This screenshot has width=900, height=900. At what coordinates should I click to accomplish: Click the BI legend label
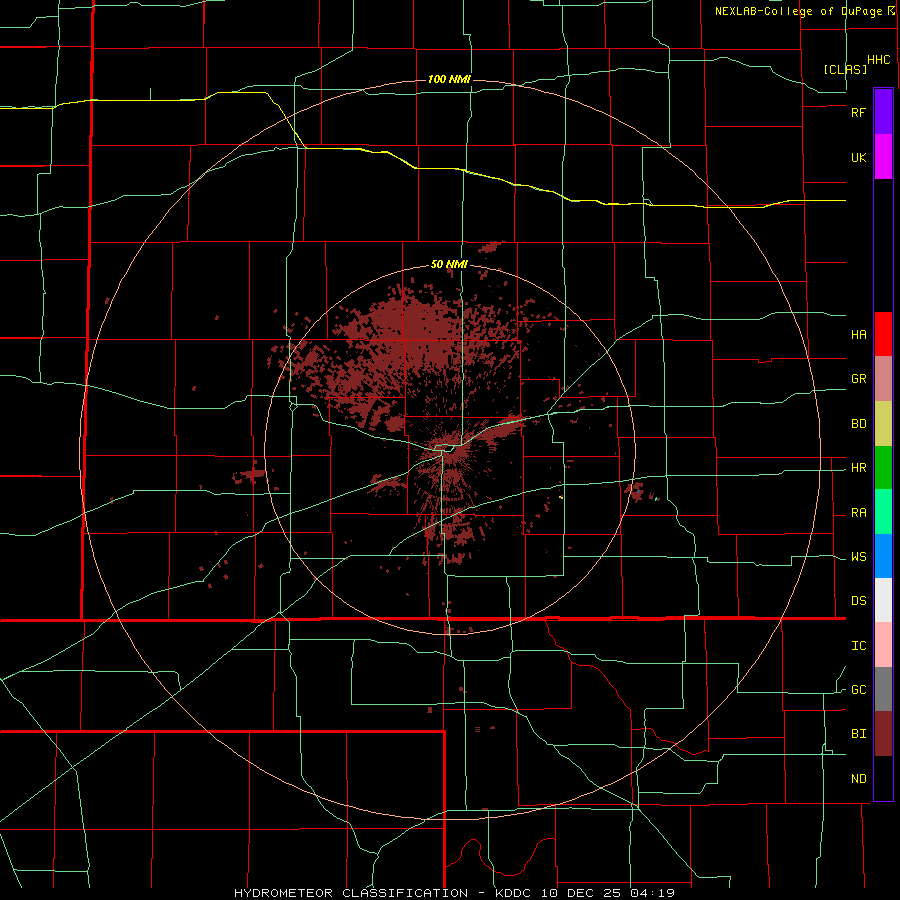[858, 734]
